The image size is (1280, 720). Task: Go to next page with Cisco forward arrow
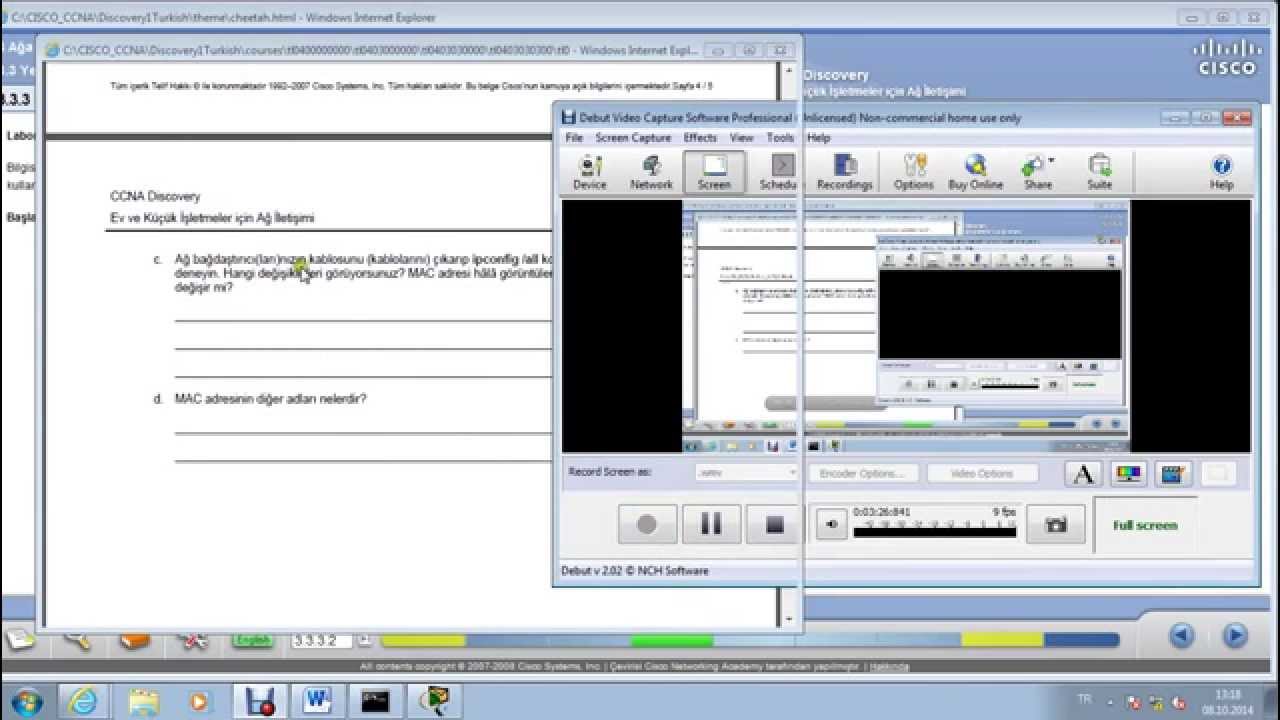click(1236, 636)
